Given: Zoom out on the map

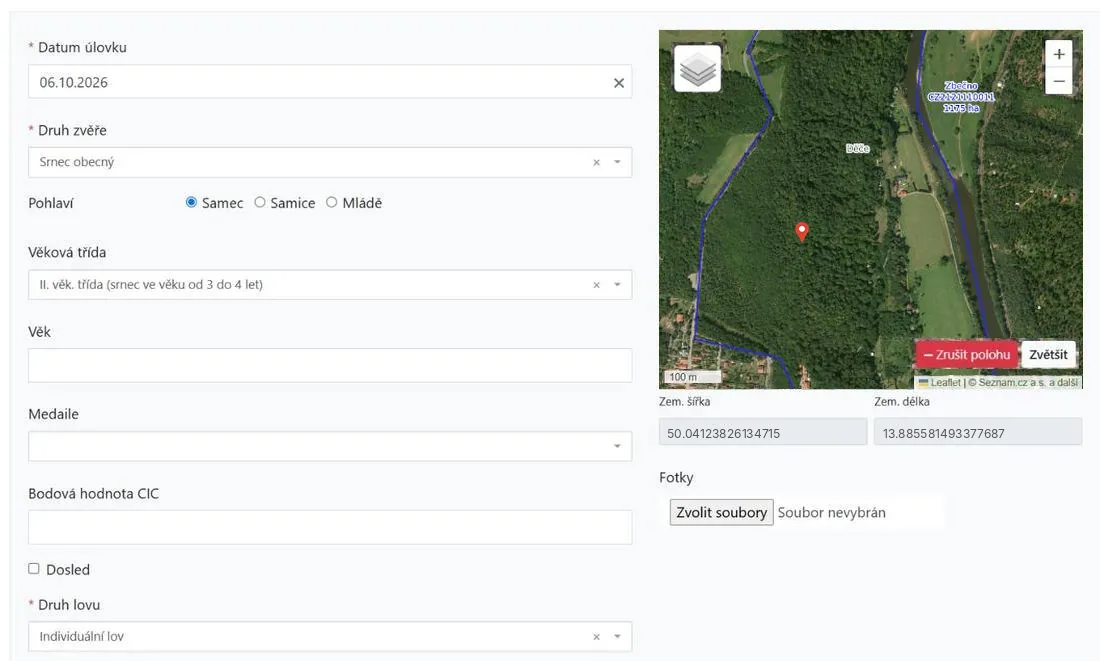Looking at the screenshot, I should pyautogui.click(x=1059, y=81).
